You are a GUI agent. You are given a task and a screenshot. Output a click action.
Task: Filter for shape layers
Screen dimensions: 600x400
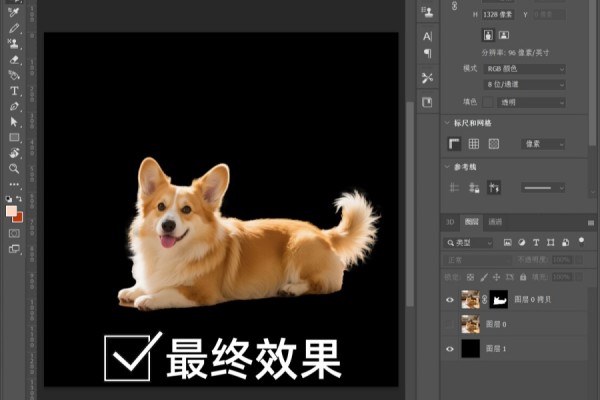[551, 243]
